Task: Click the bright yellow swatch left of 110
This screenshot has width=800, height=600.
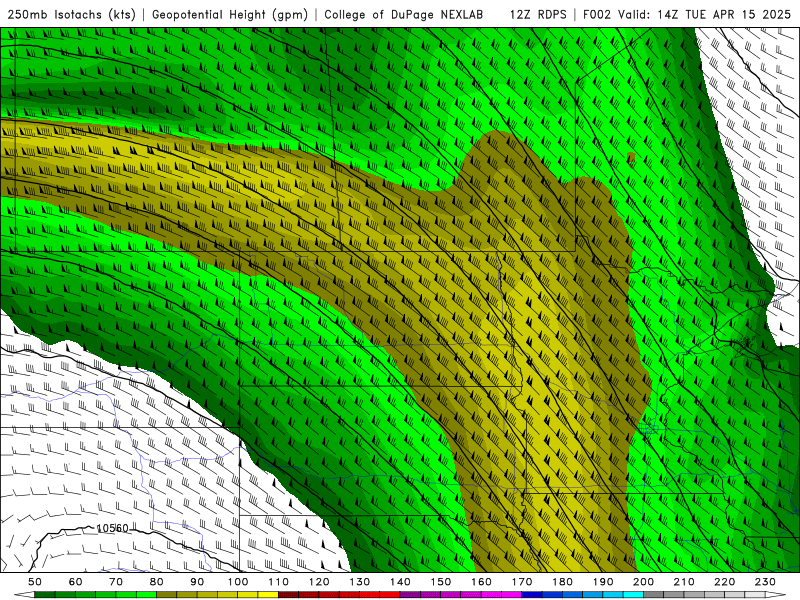Action: click(268, 595)
